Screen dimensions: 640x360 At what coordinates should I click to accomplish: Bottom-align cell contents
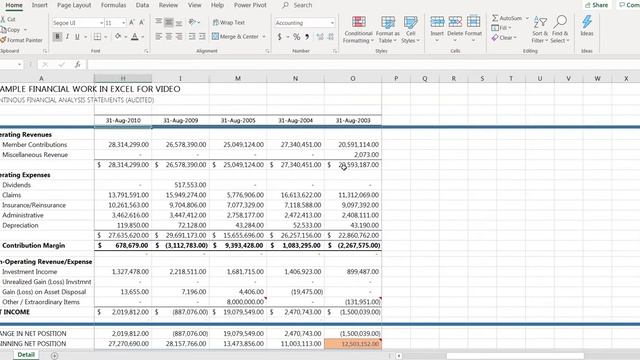pyautogui.click(x=179, y=22)
